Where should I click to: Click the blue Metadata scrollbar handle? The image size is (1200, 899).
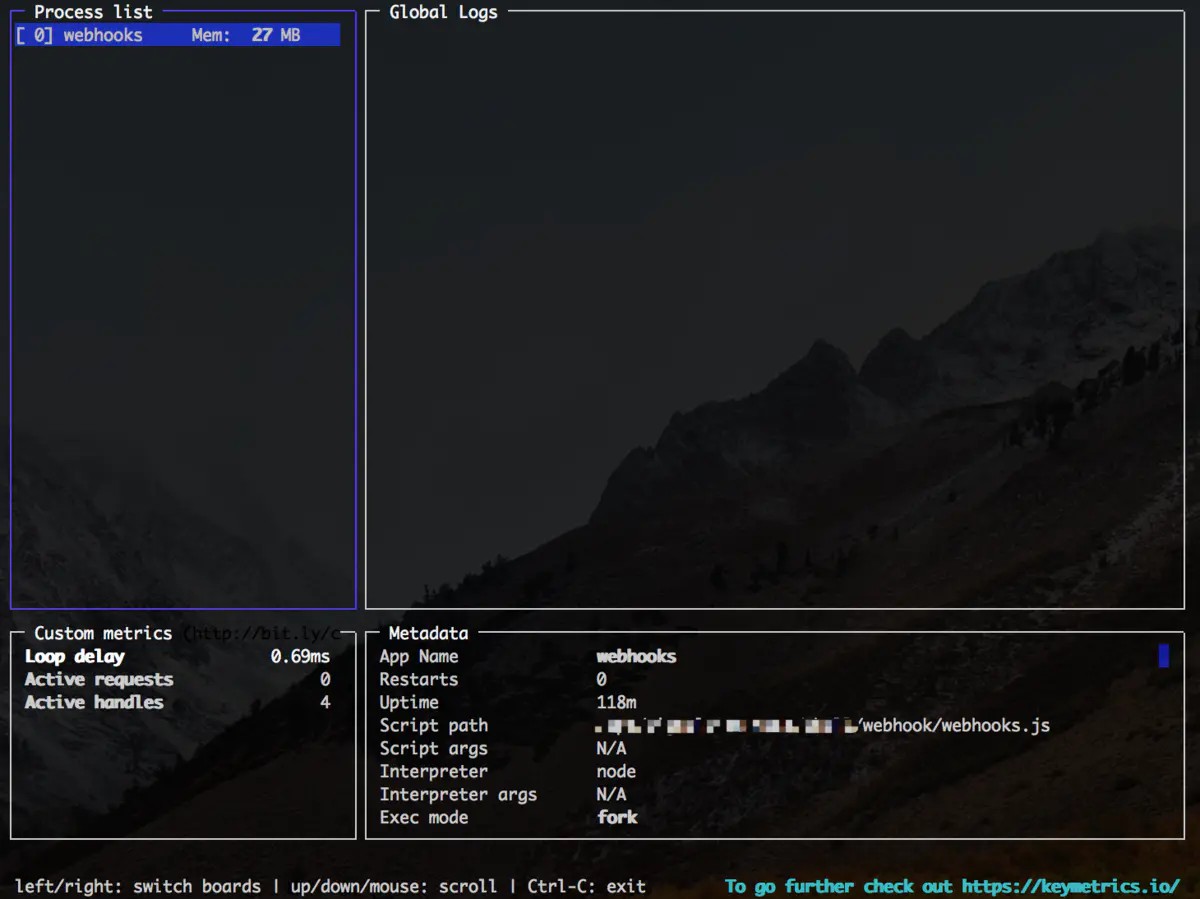[1163, 656]
